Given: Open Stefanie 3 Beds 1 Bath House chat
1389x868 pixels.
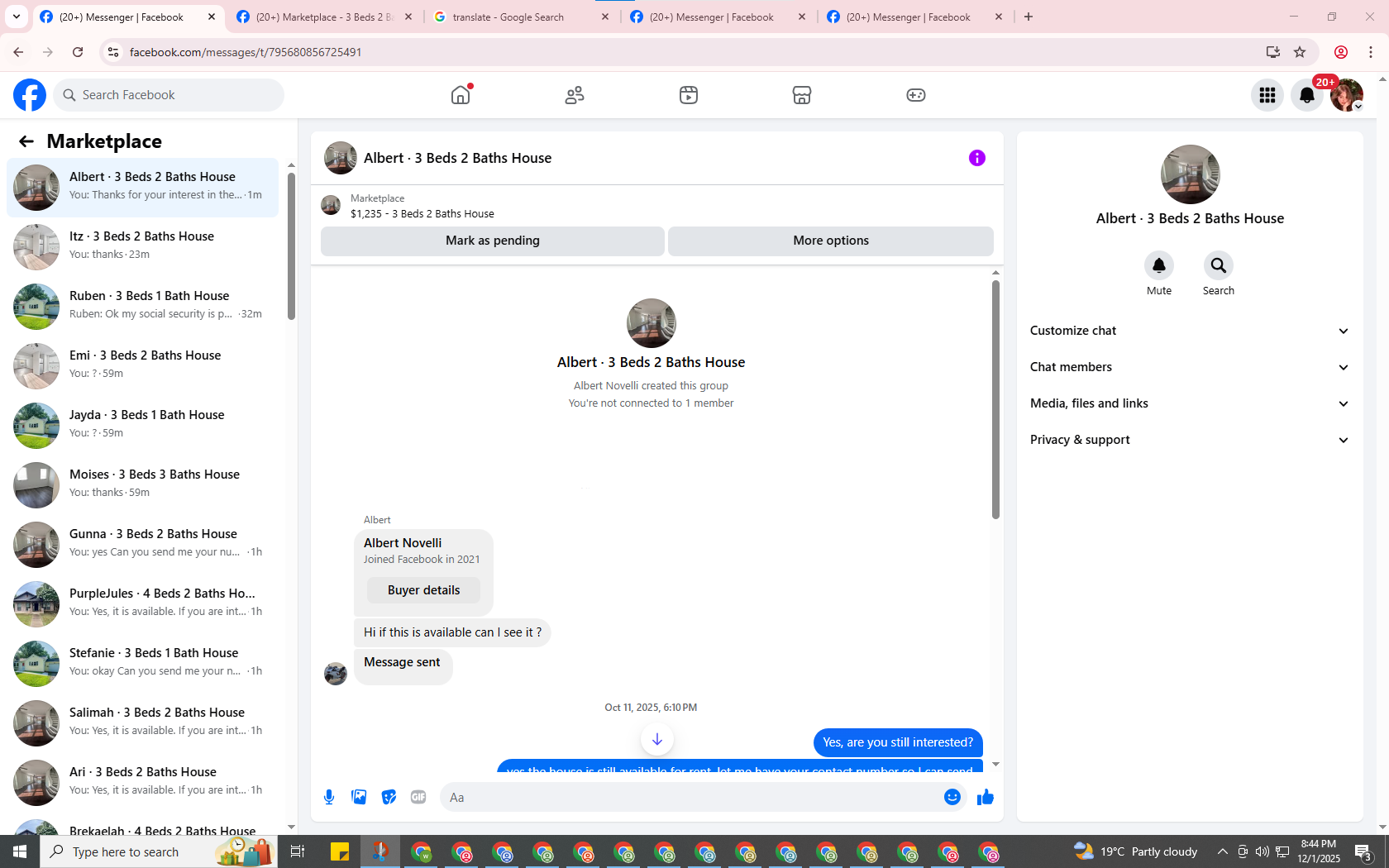Looking at the screenshot, I should tap(142, 664).
